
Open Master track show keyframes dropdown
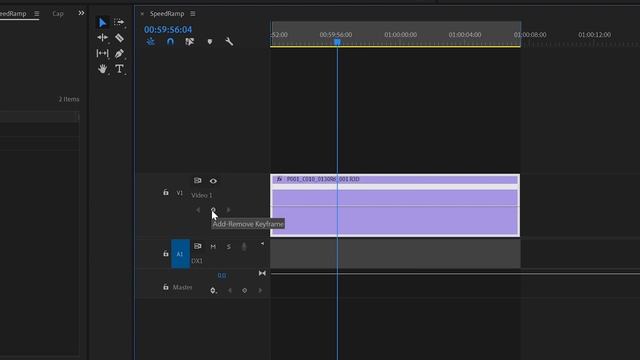213,291
